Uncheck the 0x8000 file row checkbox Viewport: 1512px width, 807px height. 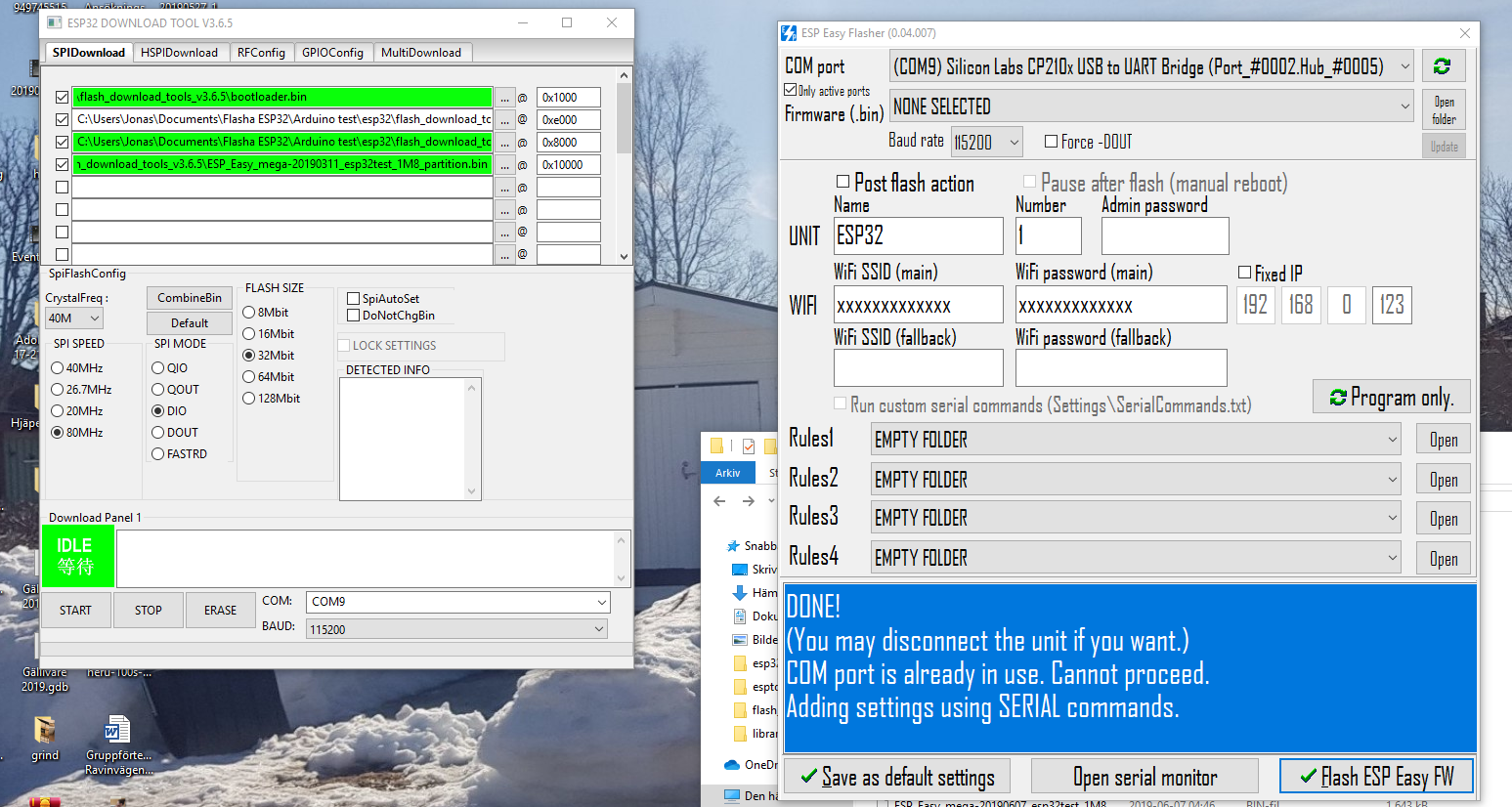pos(63,143)
